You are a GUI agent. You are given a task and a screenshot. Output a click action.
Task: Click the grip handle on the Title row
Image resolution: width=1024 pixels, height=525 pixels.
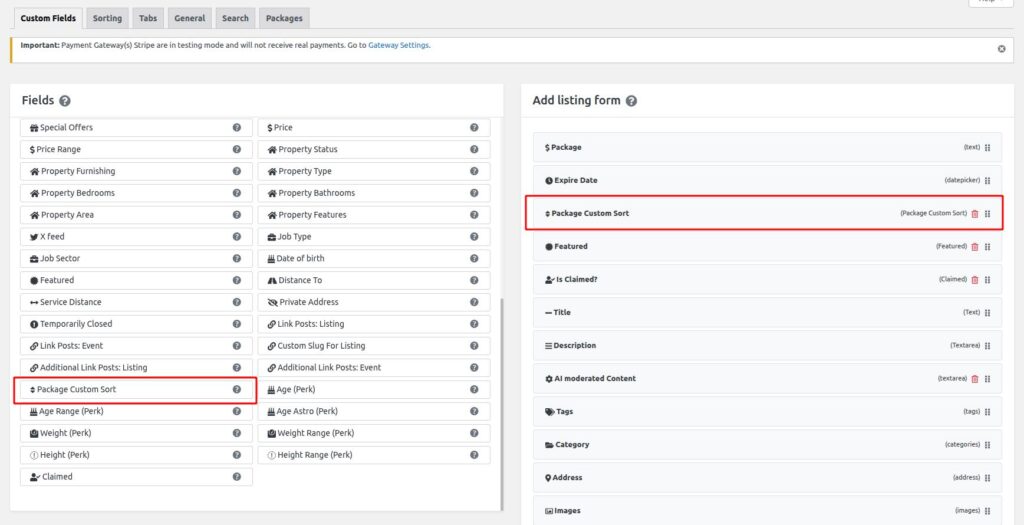pyautogui.click(x=987, y=313)
